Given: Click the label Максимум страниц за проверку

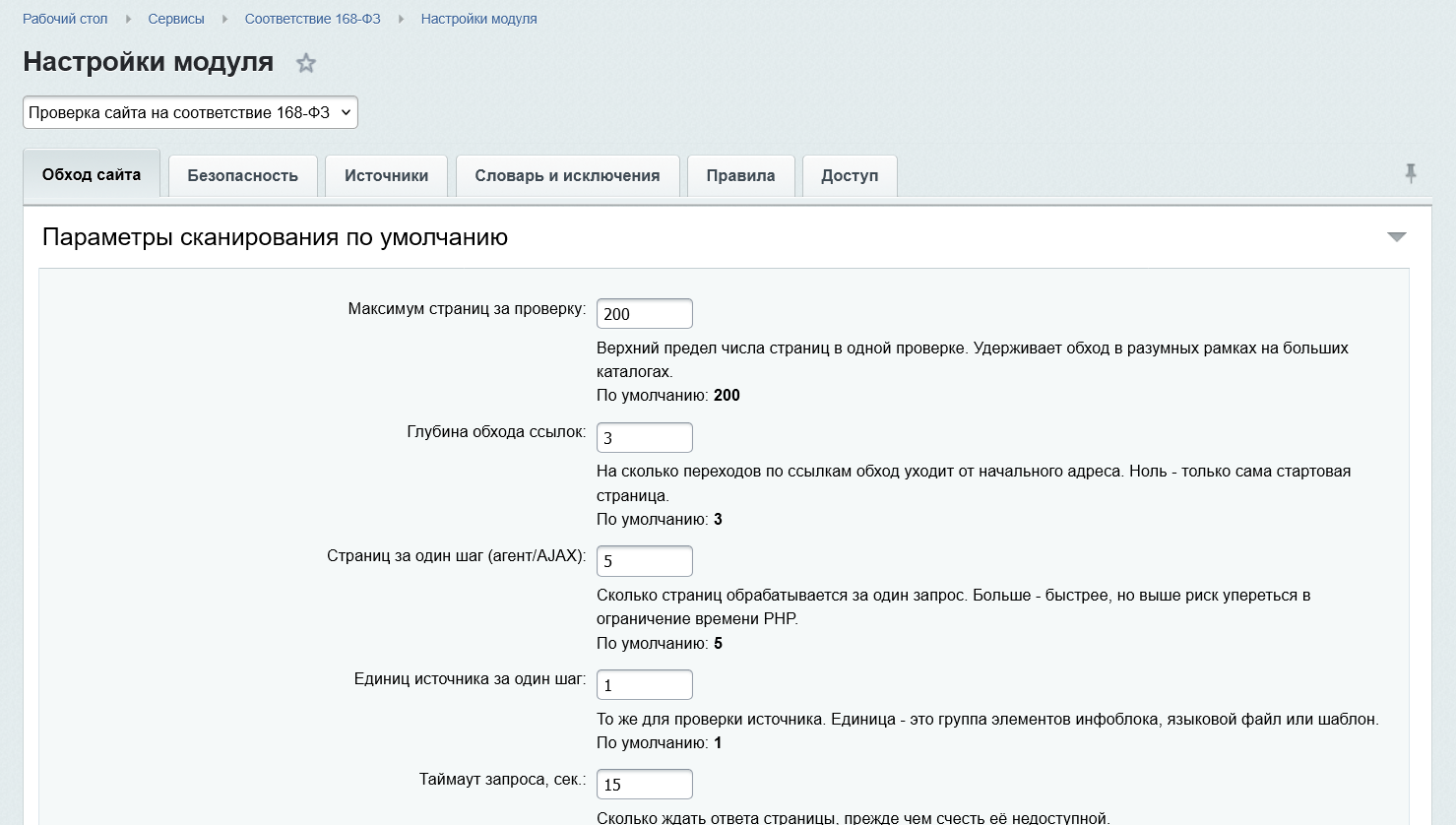Looking at the screenshot, I should pyautogui.click(x=467, y=309).
